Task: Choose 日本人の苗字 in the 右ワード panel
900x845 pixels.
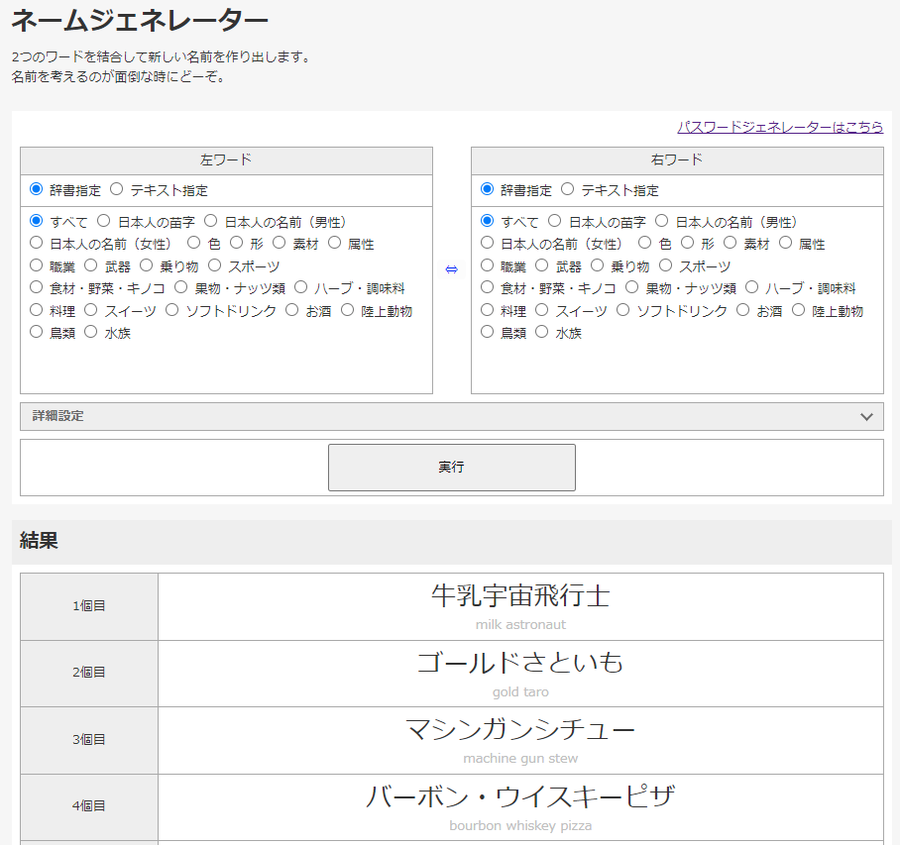Action: [554, 220]
